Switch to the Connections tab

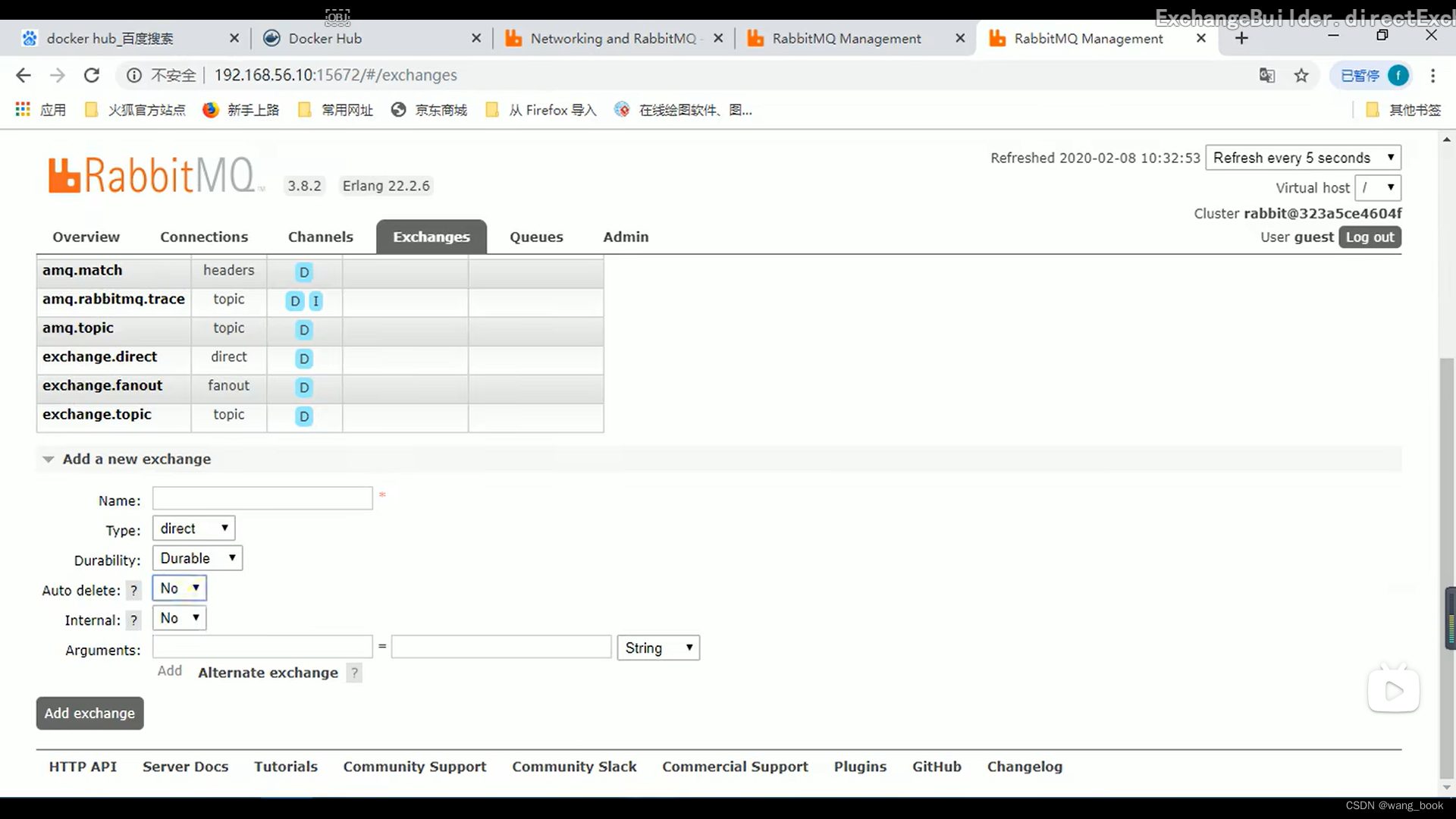click(x=204, y=237)
